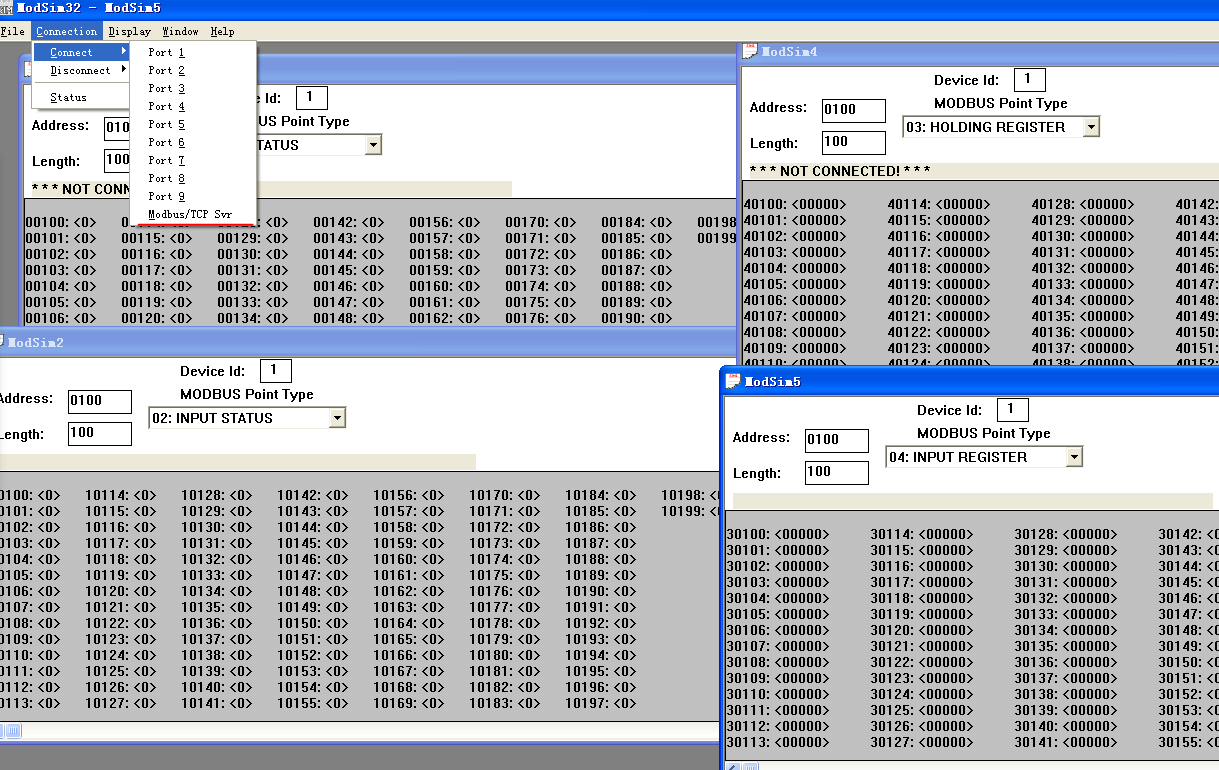Choose Port 7 in Connect submenu
Image resolution: width=1219 pixels, height=770 pixels.
[193, 160]
